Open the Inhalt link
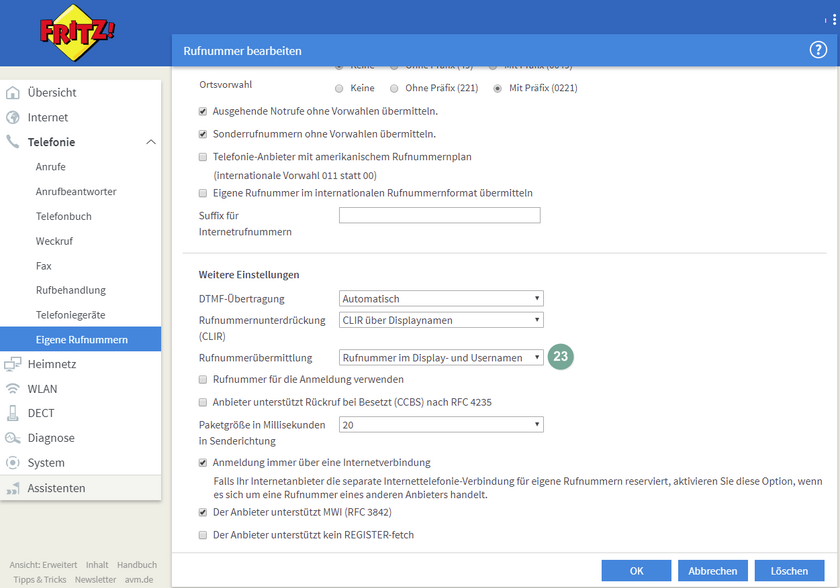 coord(97,564)
